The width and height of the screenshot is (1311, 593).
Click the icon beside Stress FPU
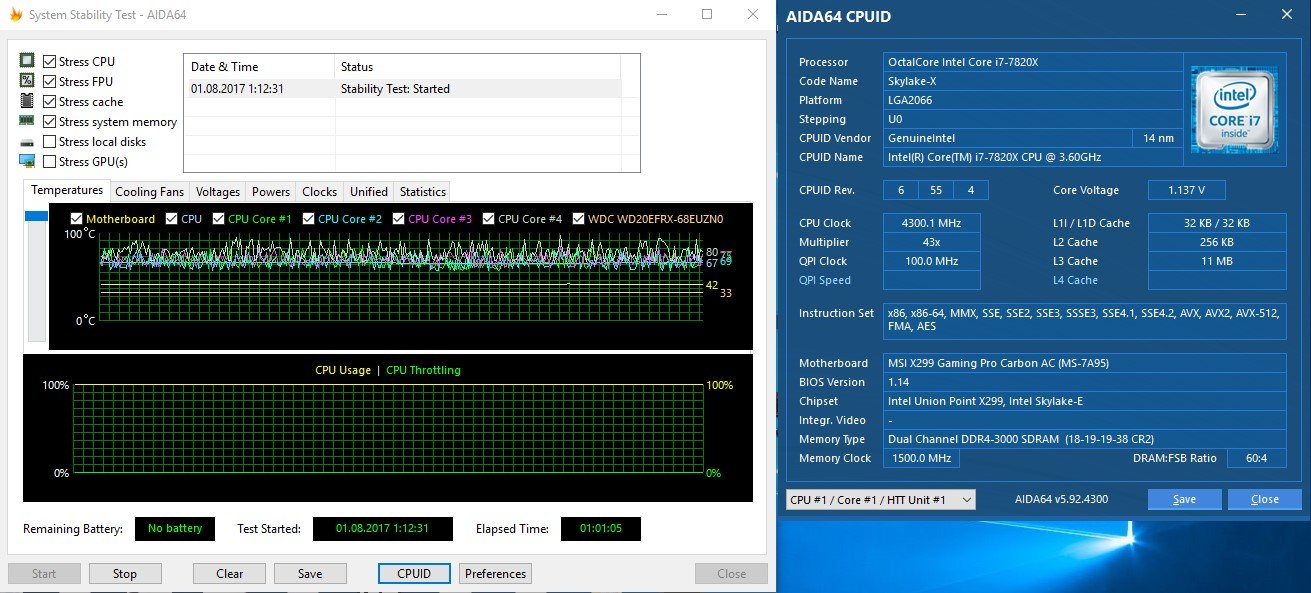(27, 82)
